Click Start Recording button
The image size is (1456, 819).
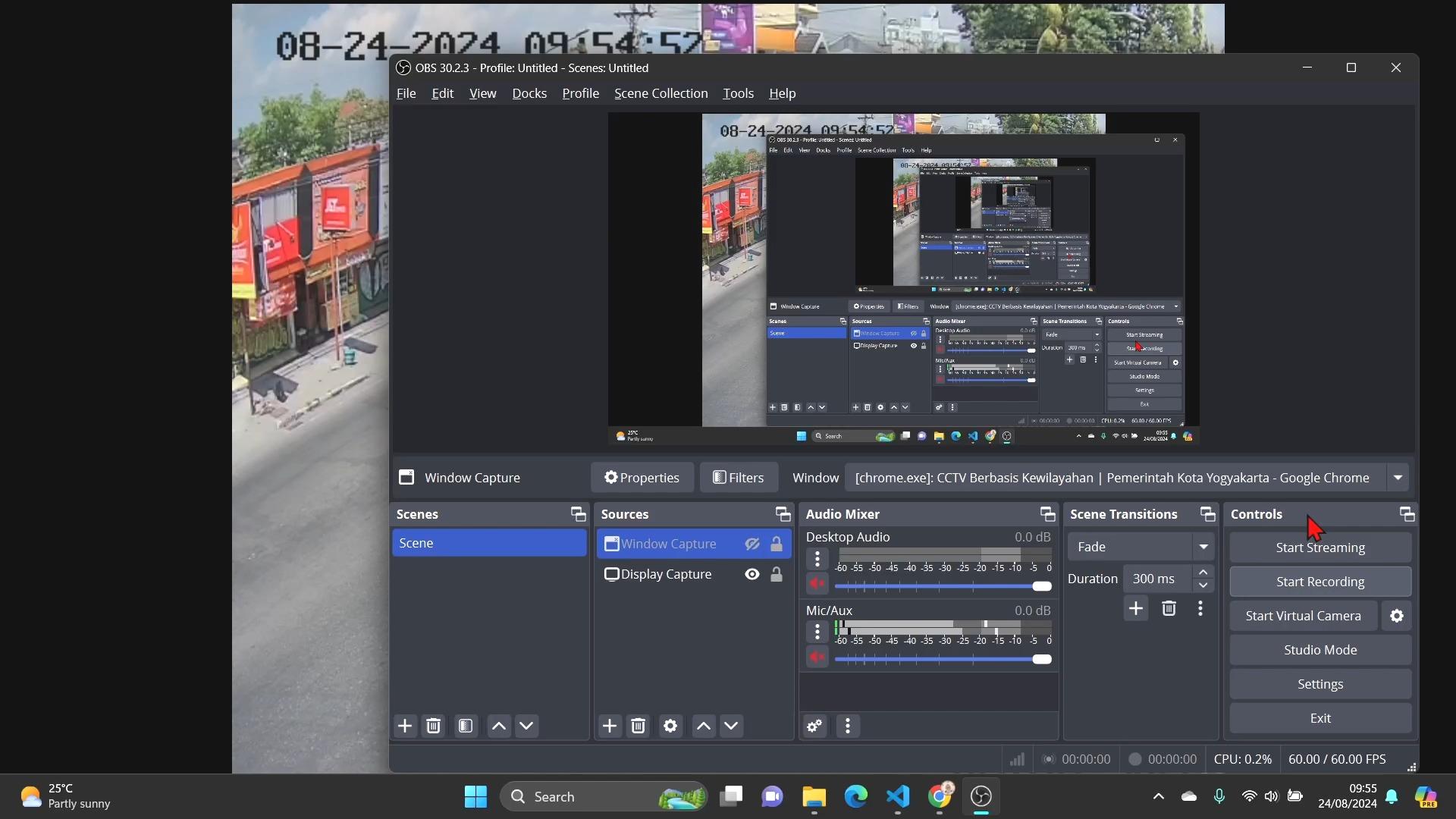coord(1320,582)
